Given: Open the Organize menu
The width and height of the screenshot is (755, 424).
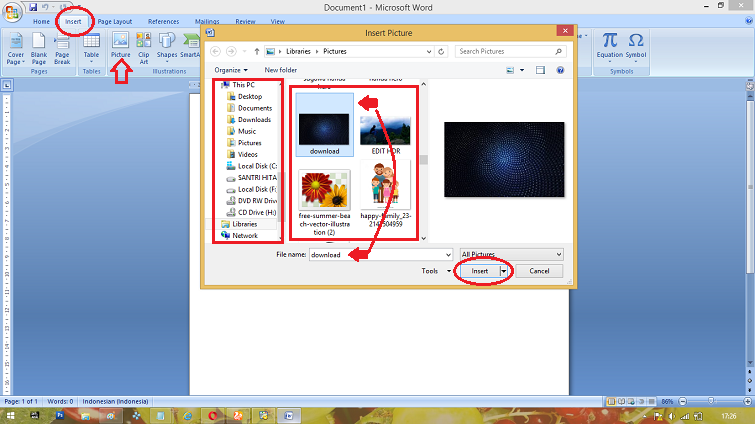Looking at the screenshot, I should 231,70.
